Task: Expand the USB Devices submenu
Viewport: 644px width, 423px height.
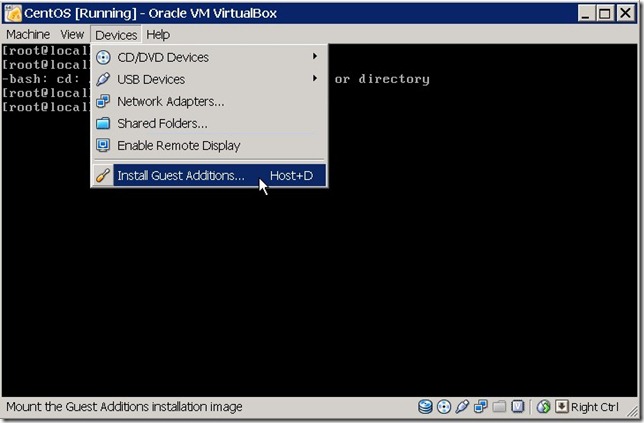Action: [209, 79]
